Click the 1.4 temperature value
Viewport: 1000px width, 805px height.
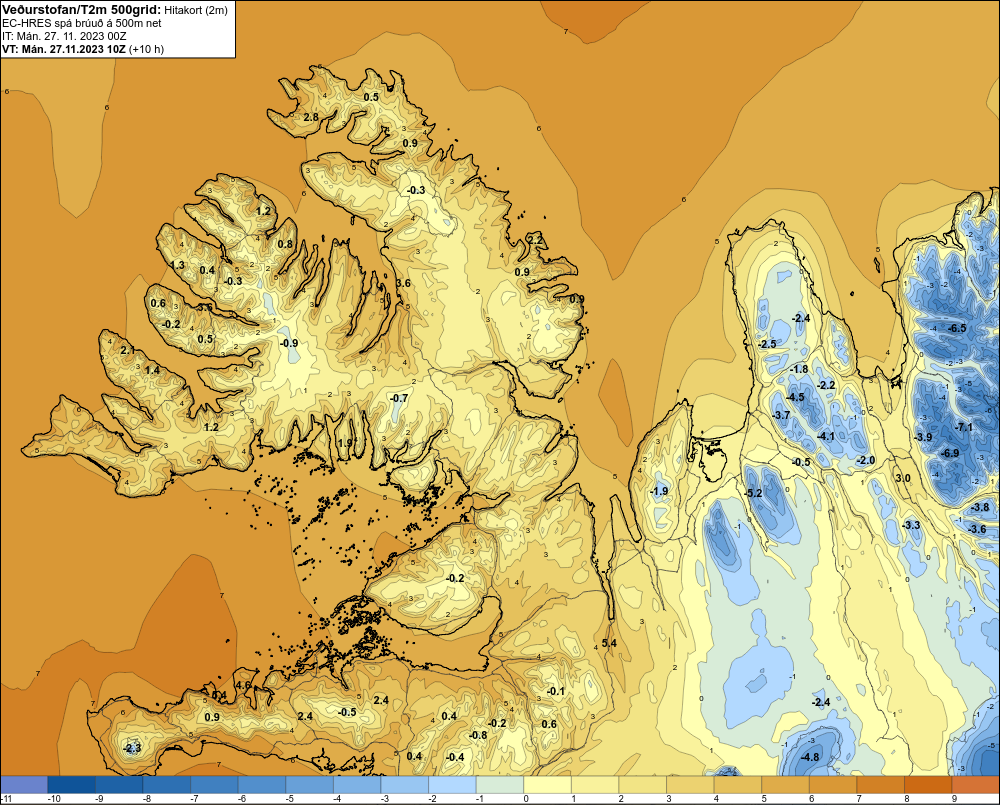152,371
